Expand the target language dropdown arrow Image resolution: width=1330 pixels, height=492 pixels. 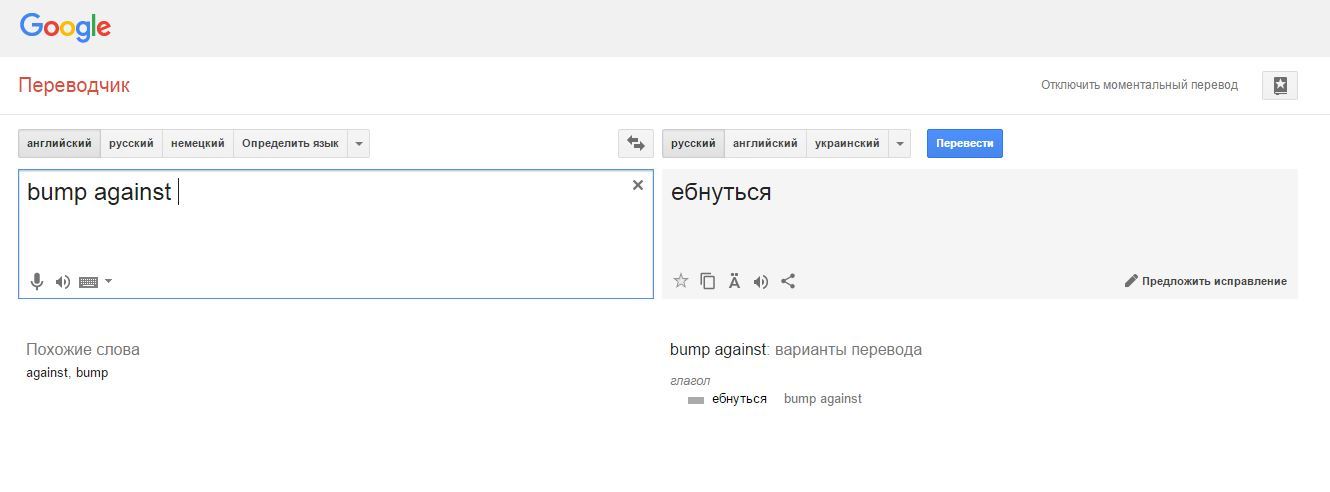click(x=900, y=143)
